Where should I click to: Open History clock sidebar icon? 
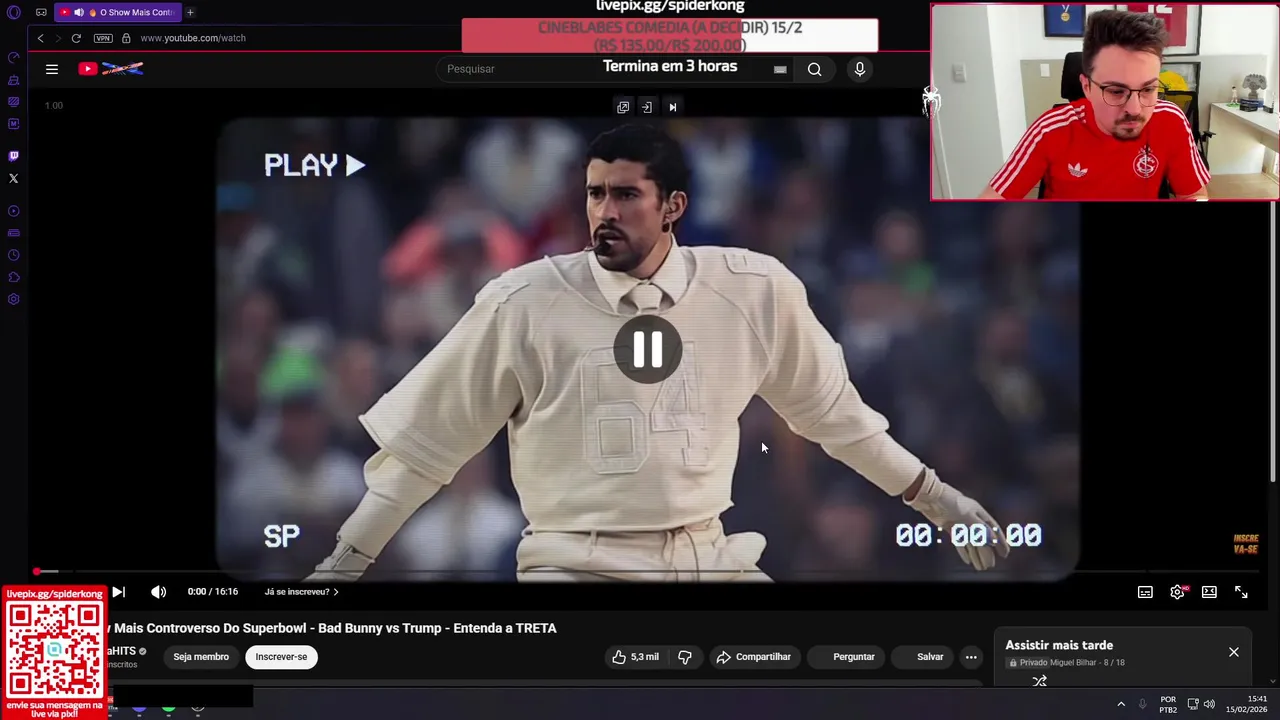click(13, 255)
